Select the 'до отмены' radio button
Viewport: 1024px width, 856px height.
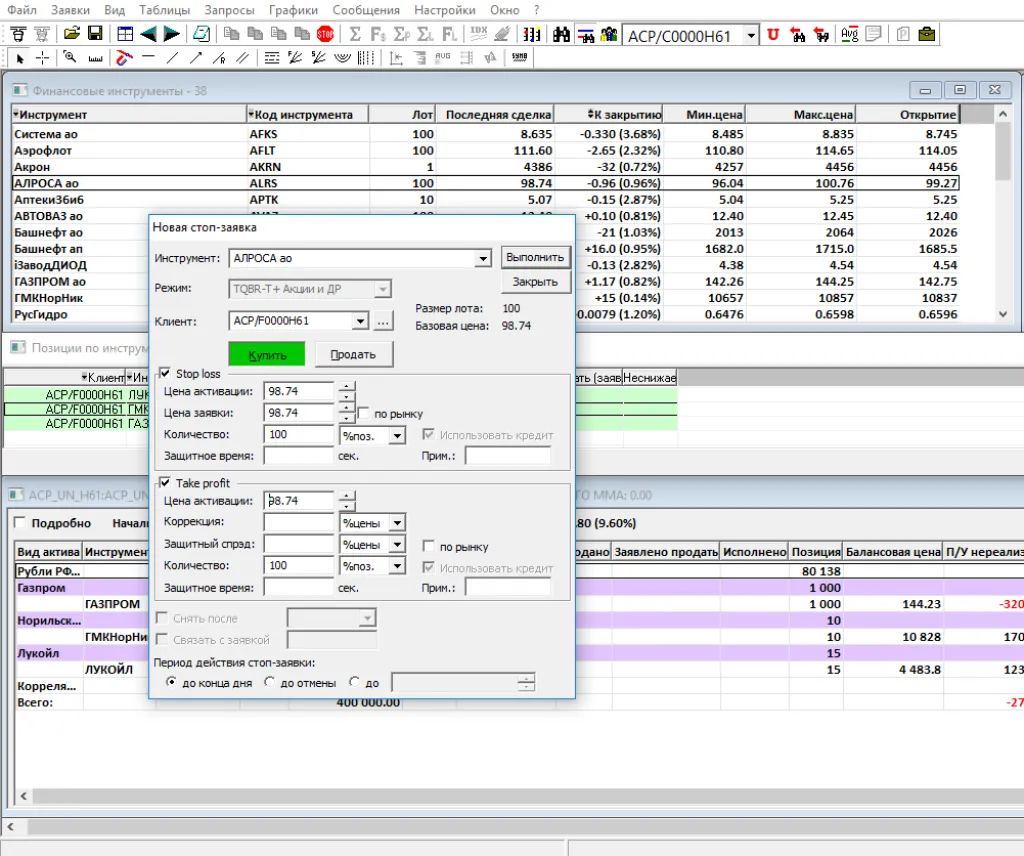270,682
